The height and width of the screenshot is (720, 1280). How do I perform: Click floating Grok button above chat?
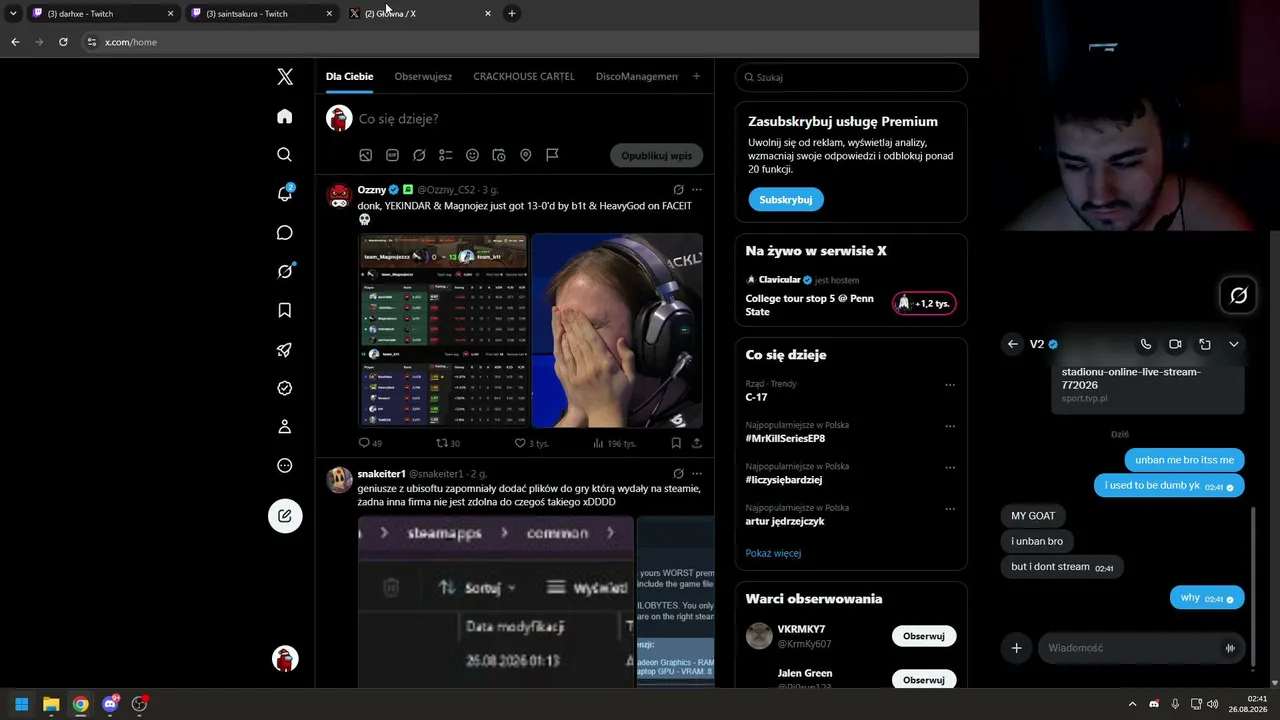(1238, 295)
